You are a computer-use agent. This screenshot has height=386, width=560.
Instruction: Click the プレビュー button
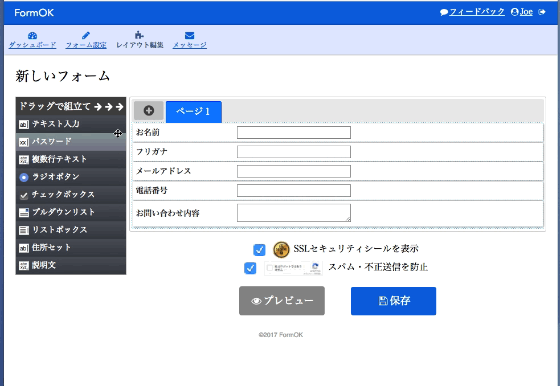(282, 301)
